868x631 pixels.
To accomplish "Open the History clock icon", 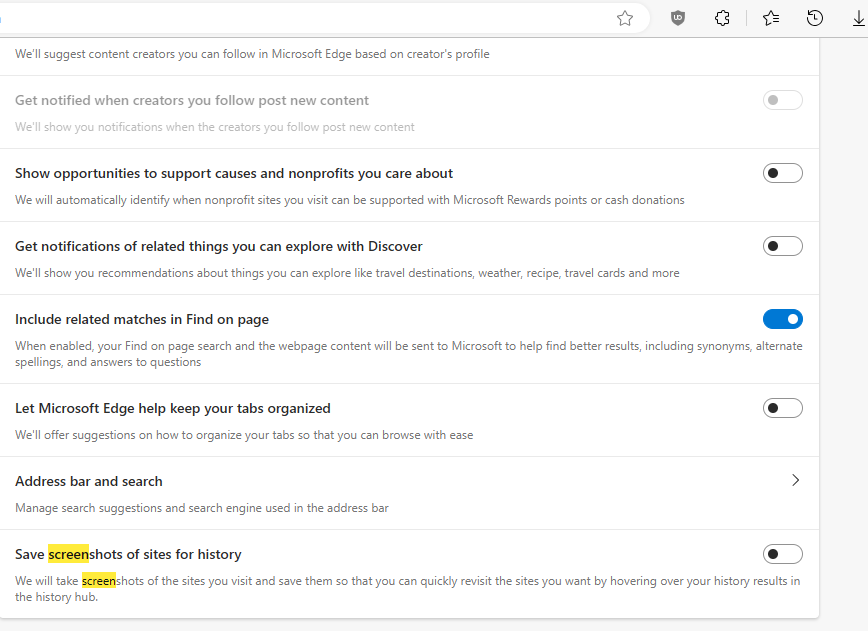I will pyautogui.click(x=815, y=18).
